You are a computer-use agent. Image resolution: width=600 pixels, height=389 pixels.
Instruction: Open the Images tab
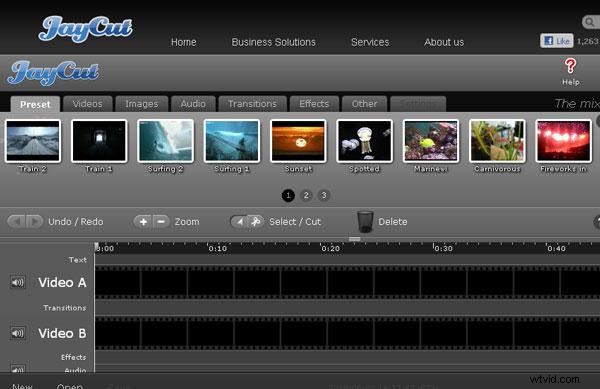click(x=142, y=104)
